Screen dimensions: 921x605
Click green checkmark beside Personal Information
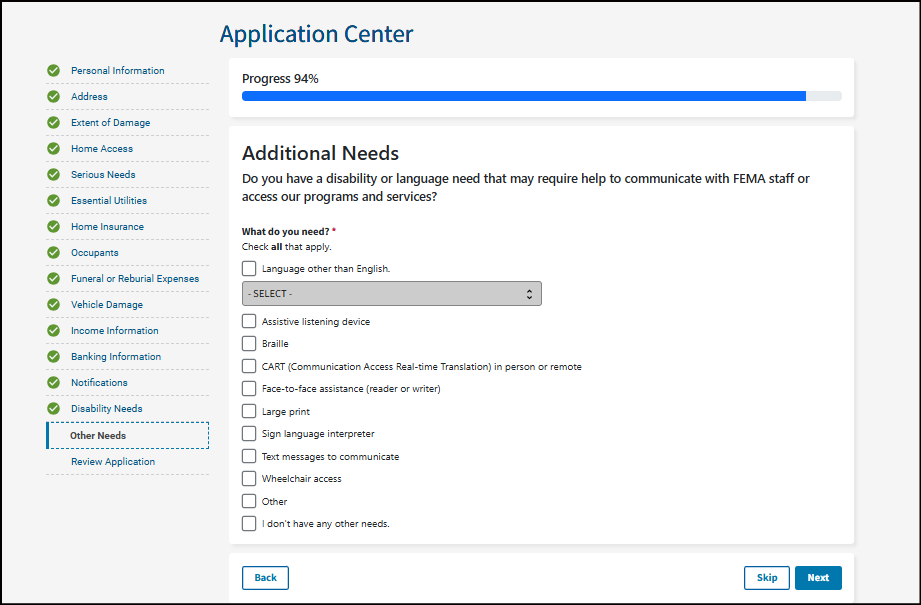pyautogui.click(x=54, y=71)
